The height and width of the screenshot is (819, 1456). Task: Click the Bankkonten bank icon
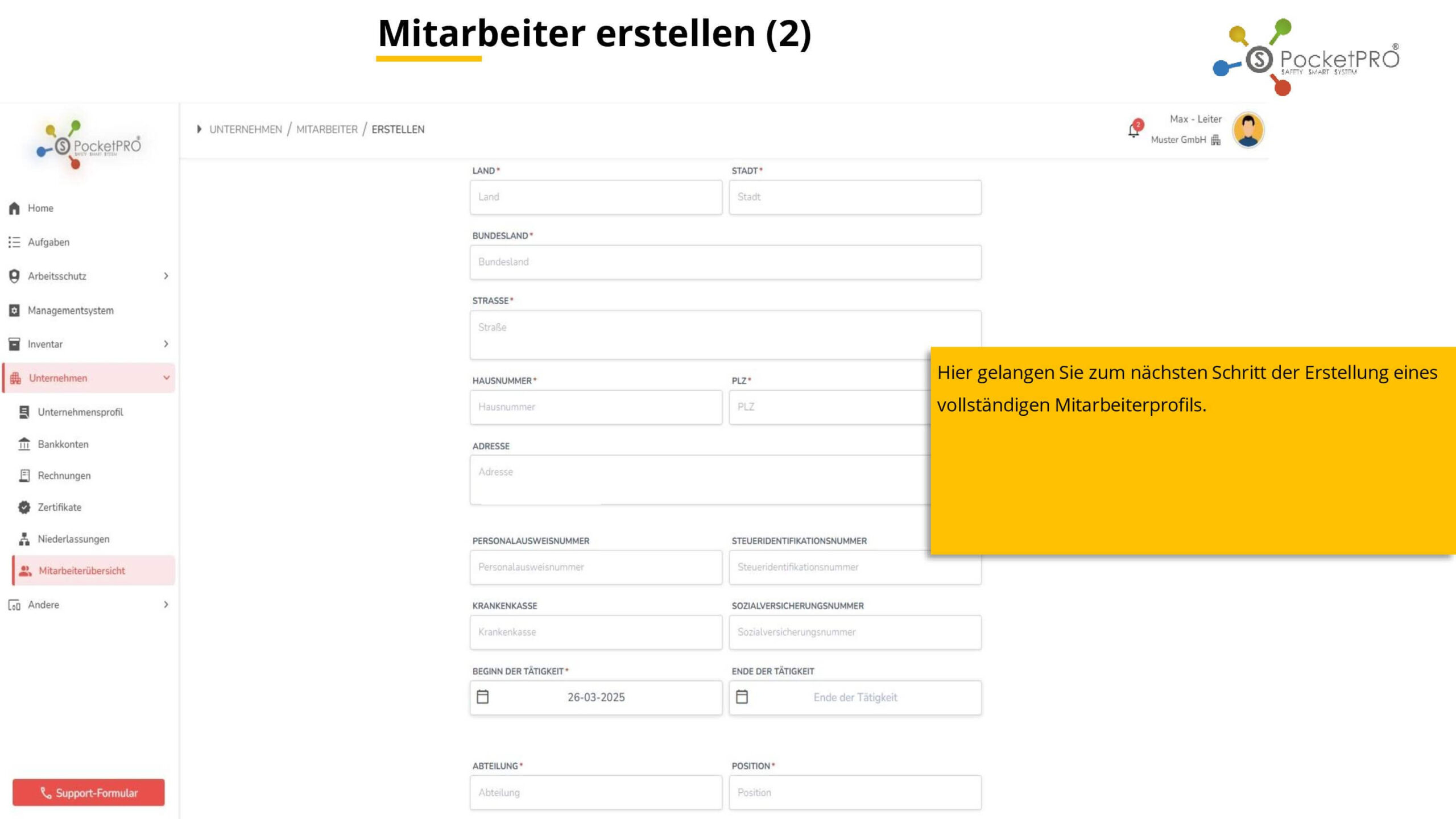[24, 444]
